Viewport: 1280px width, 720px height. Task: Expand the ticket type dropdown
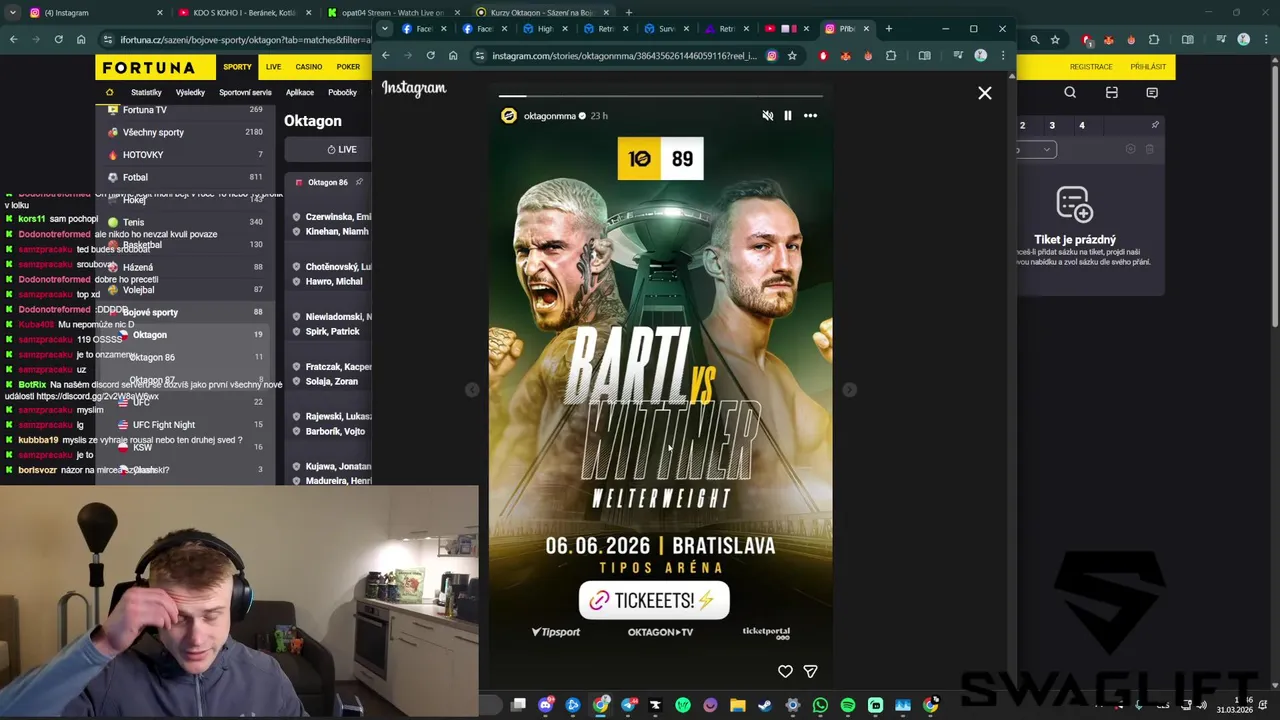tap(1037, 150)
